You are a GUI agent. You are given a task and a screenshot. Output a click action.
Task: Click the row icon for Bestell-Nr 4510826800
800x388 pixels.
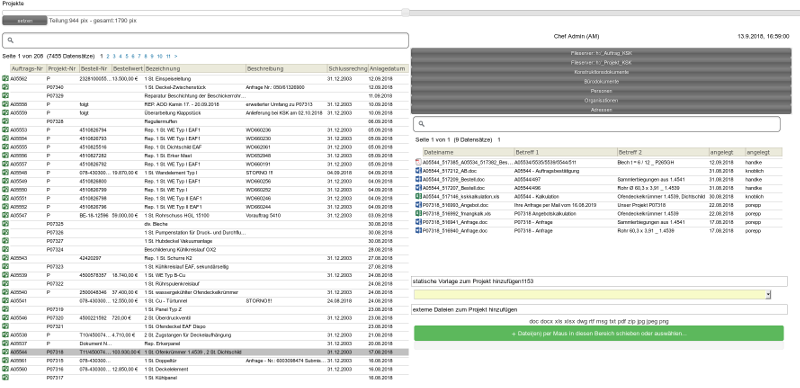tap(6, 181)
